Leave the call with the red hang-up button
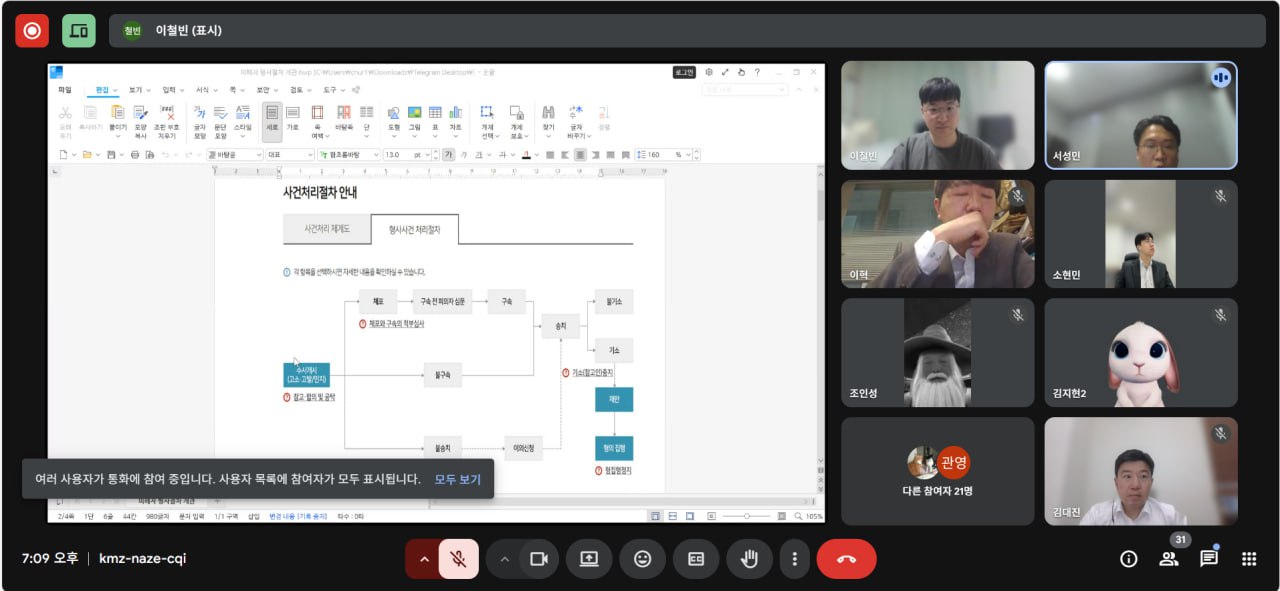The height and width of the screenshot is (591, 1280). (846, 559)
